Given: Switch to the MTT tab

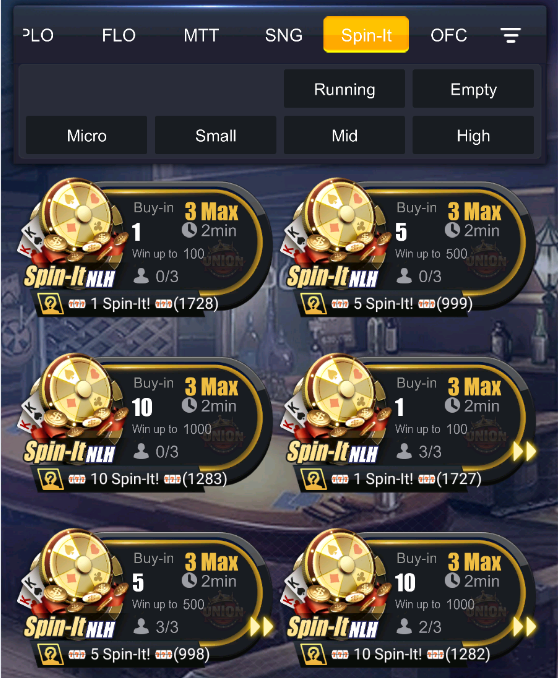Looking at the screenshot, I should click(x=201, y=35).
